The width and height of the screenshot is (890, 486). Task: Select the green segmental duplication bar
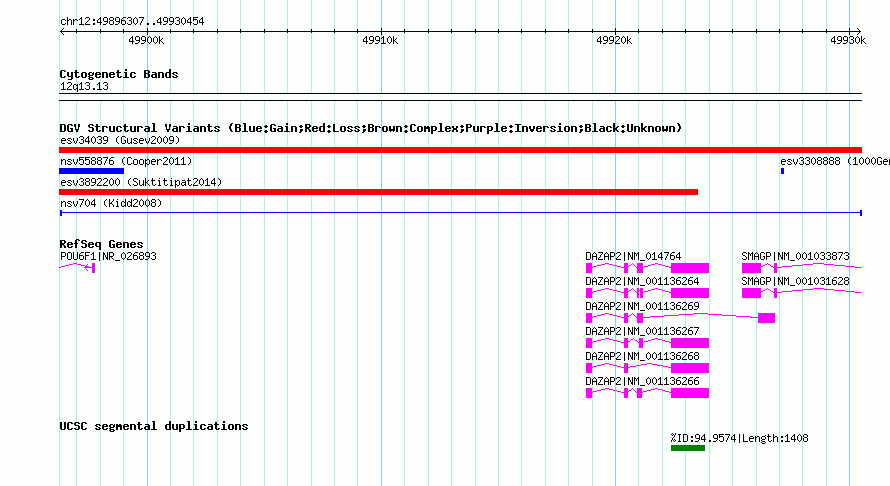point(688,448)
